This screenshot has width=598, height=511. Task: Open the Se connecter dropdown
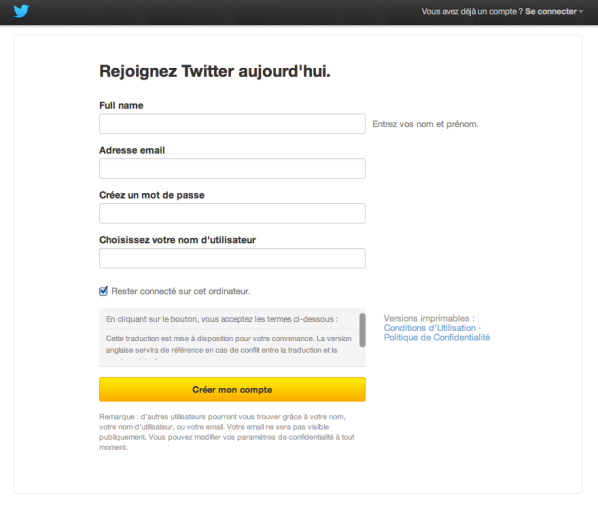[x=554, y=11]
